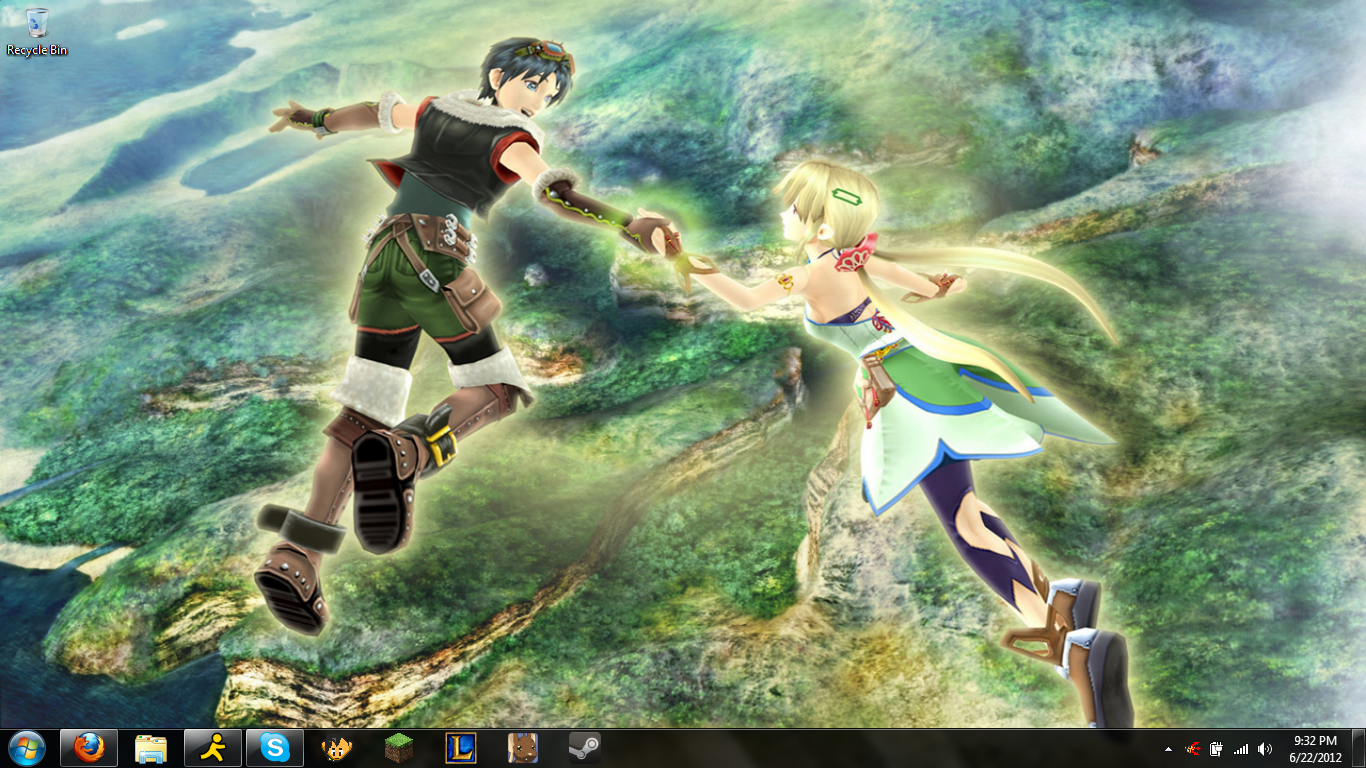
Task: Launch the pixel character face app
Action: [337, 748]
